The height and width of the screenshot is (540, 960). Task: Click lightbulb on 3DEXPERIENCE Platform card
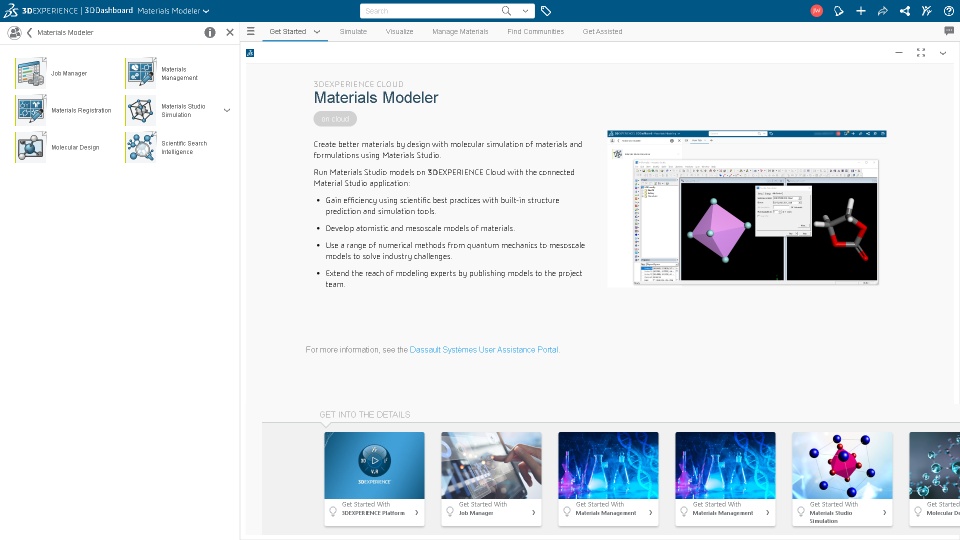pyautogui.click(x=333, y=511)
